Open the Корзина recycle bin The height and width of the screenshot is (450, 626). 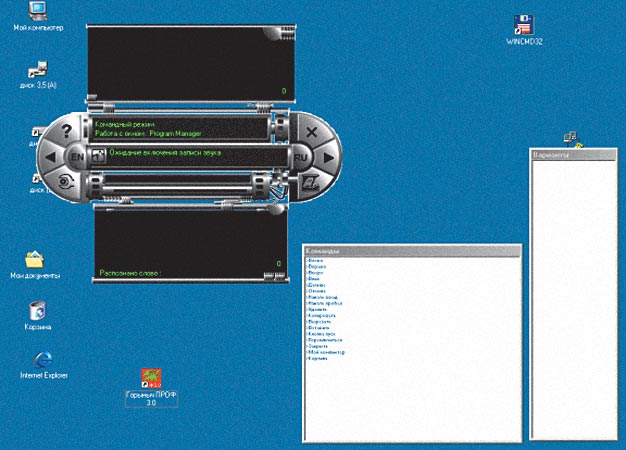point(37,310)
